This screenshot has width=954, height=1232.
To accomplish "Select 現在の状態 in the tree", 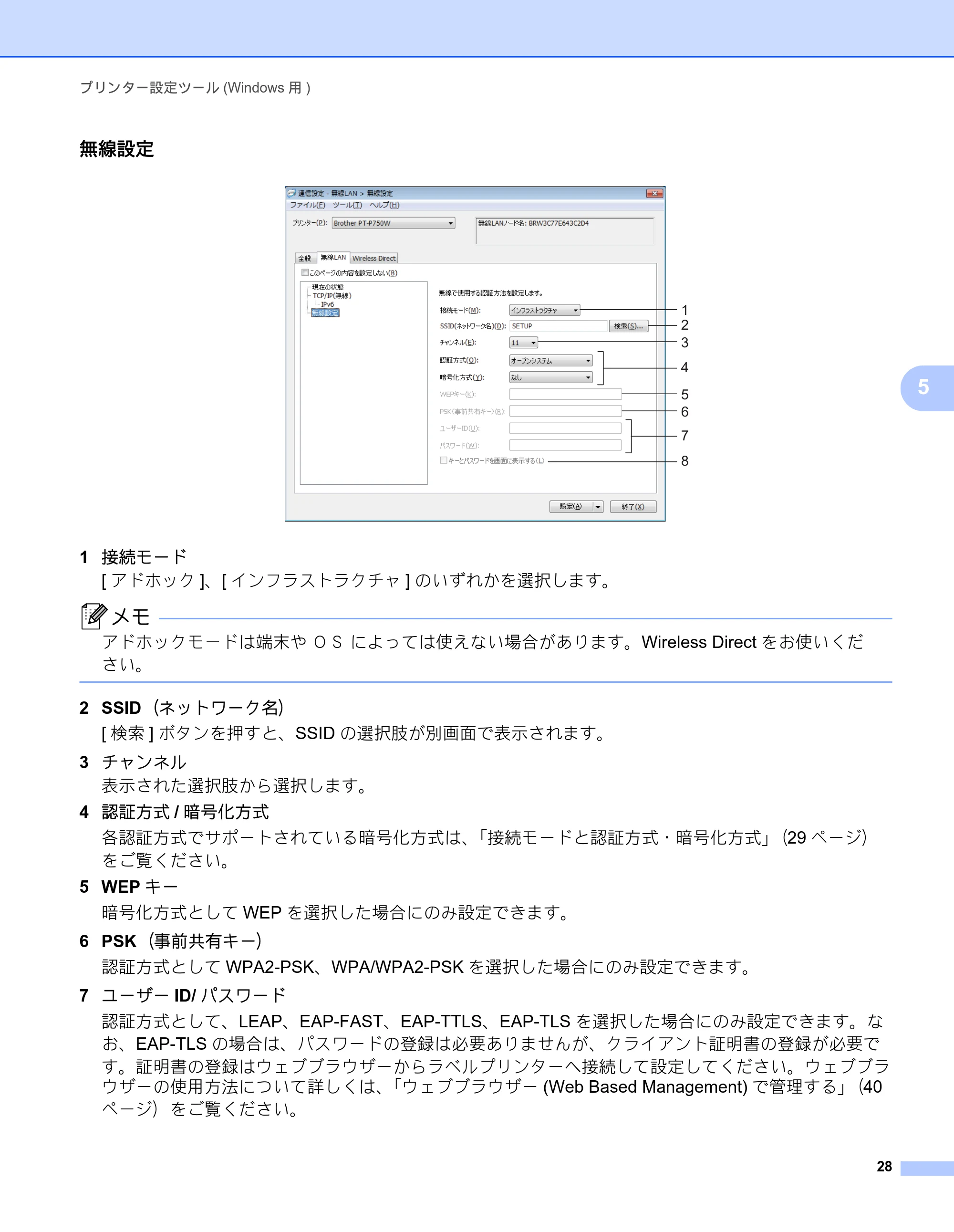I will pyautogui.click(x=328, y=287).
